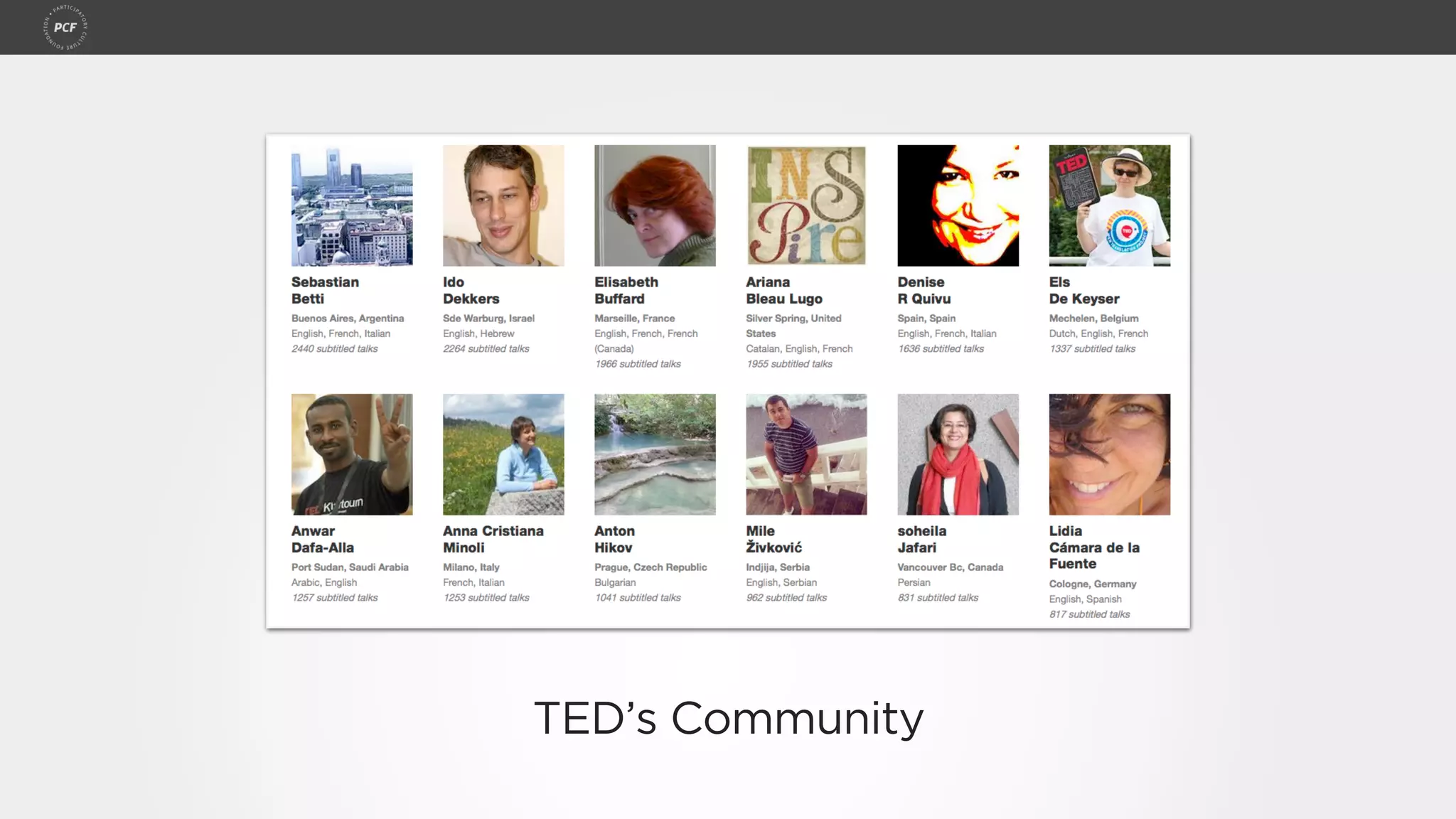This screenshot has height=819, width=1456.
Task: Click 'English, Serbian' languages text
Action: tap(781, 582)
